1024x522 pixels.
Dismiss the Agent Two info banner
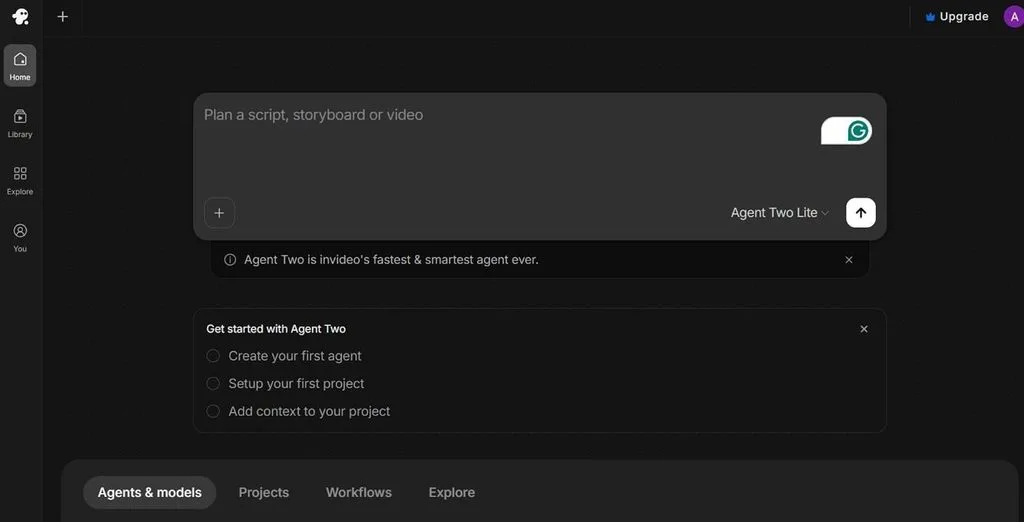[x=849, y=259]
